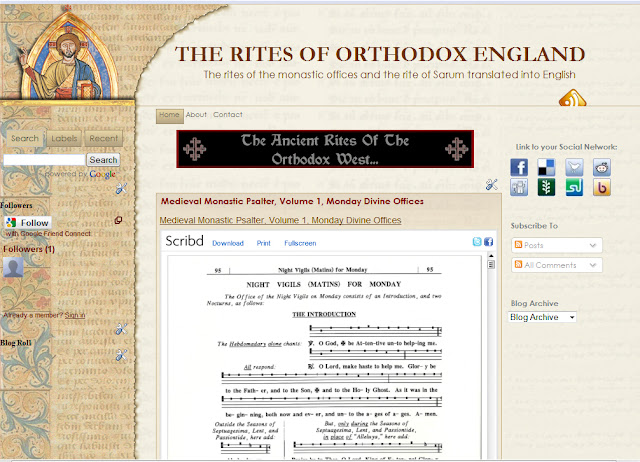Share on StumbleUpon icon

pos(574,187)
